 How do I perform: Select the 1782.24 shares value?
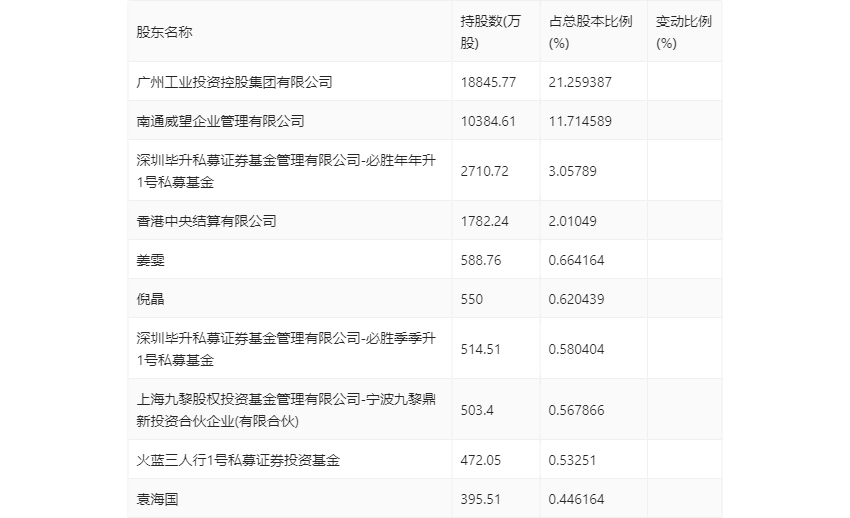coord(485,221)
